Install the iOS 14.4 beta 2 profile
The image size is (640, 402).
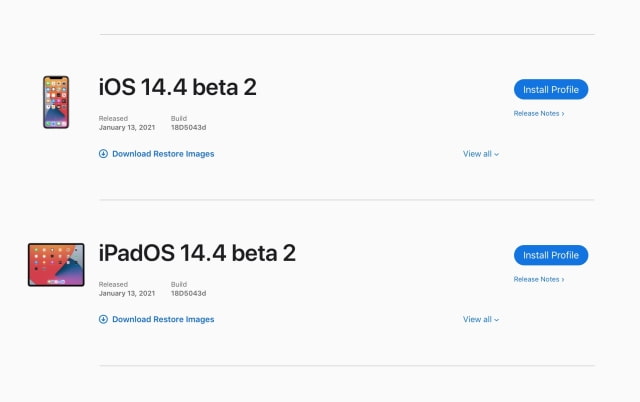click(x=551, y=89)
